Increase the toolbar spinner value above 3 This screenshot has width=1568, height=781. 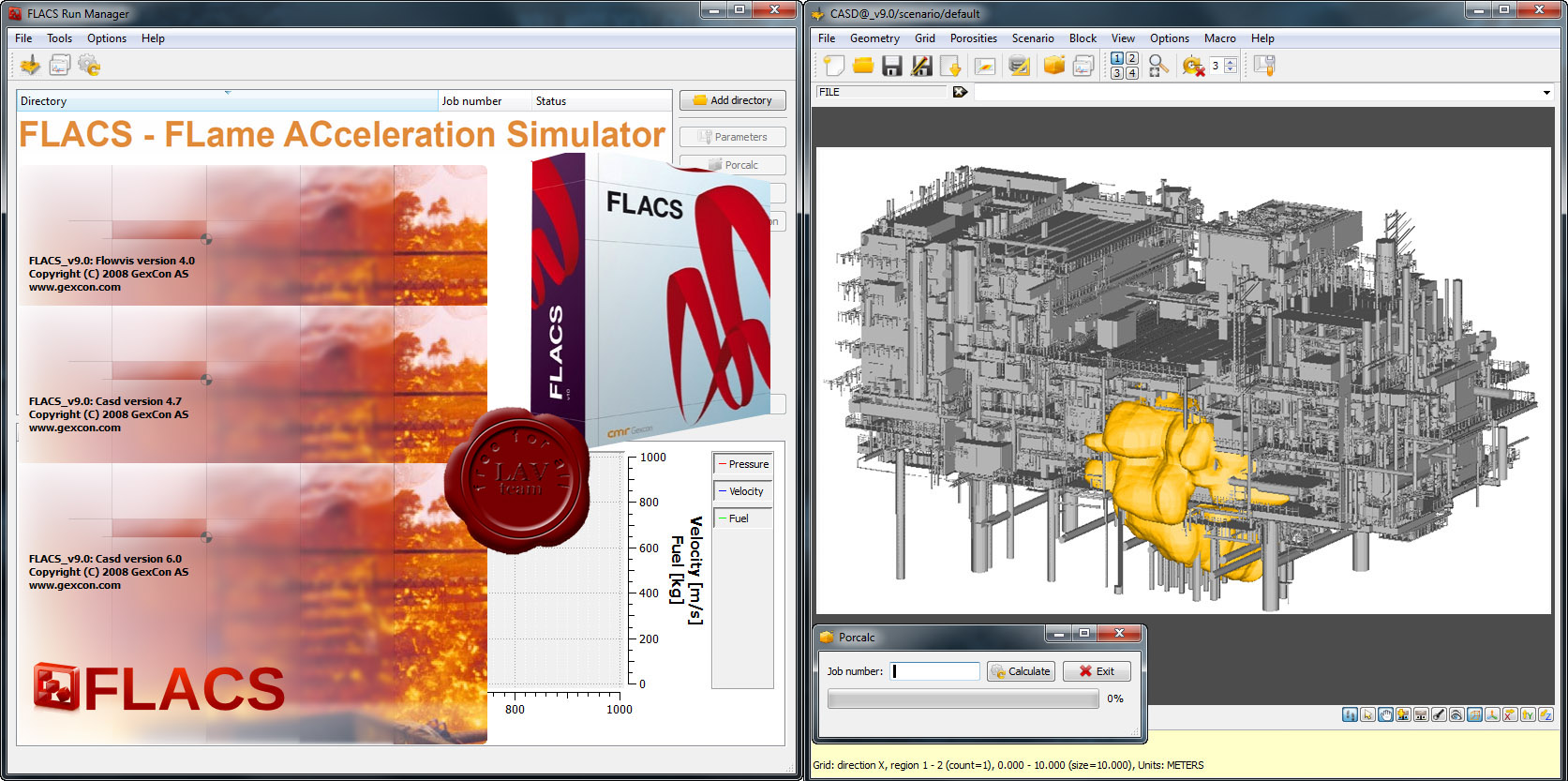coord(1231,61)
